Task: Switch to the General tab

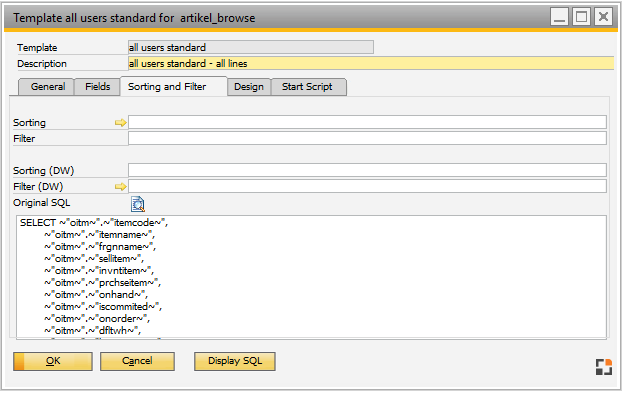Action: pyautogui.click(x=48, y=87)
